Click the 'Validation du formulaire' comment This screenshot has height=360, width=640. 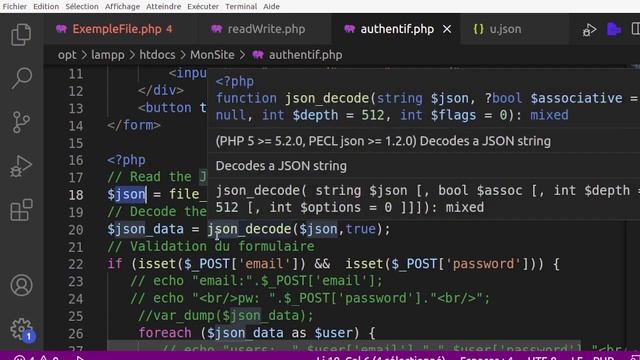click(x=211, y=246)
